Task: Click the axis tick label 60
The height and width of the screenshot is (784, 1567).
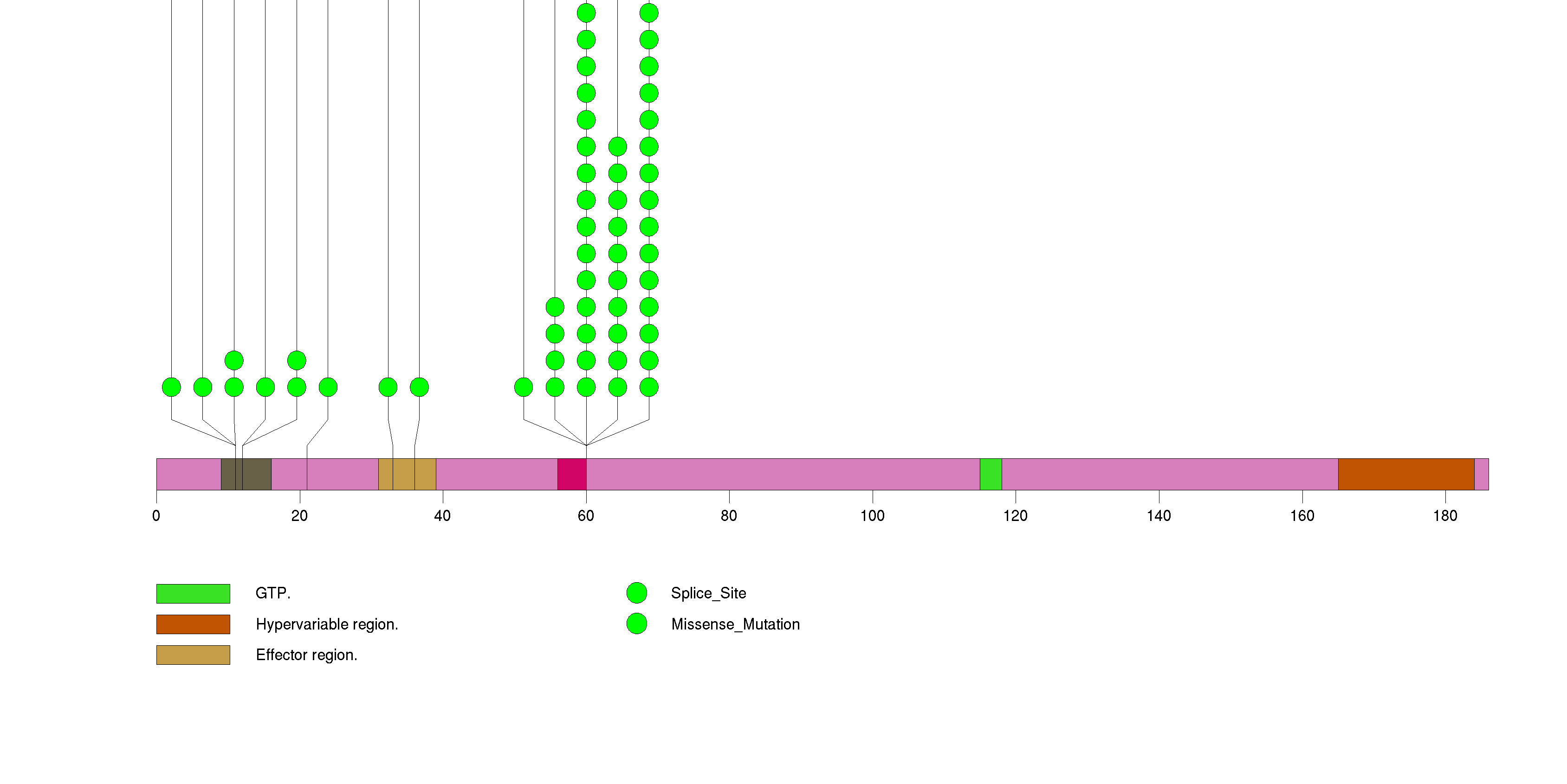Action: (586, 516)
